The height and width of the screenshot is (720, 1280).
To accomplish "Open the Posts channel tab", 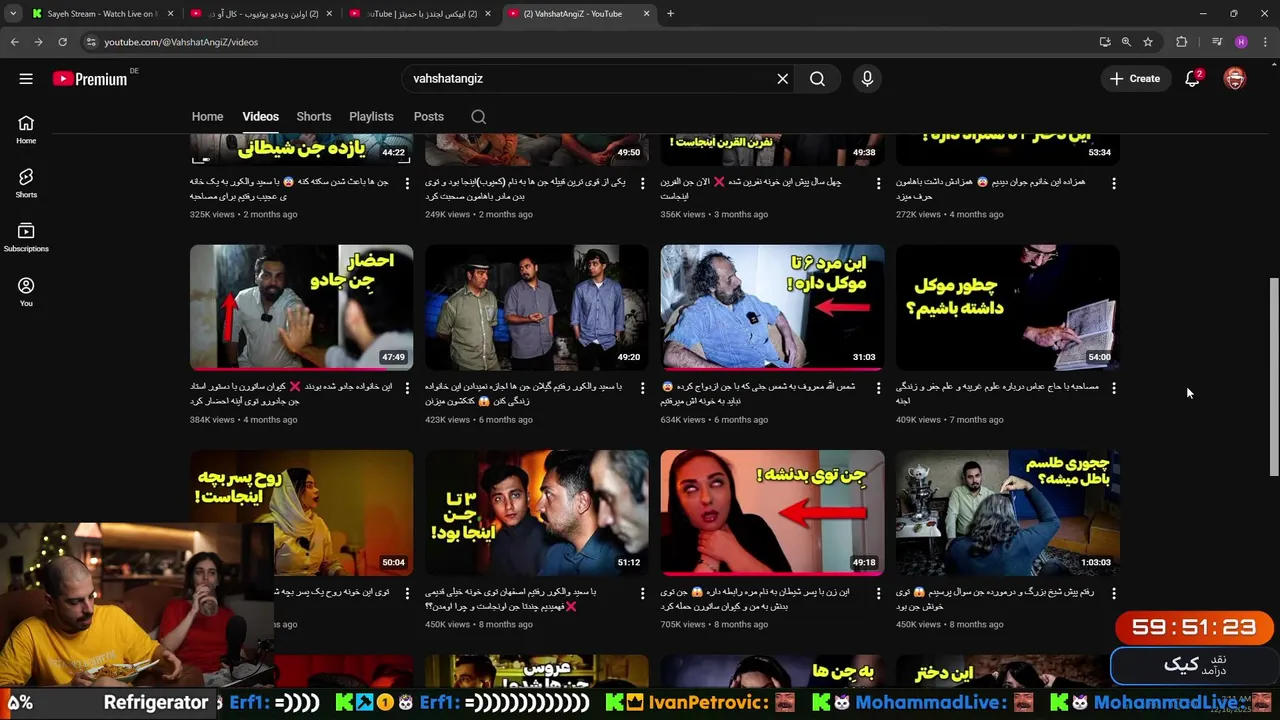I will point(429,117).
